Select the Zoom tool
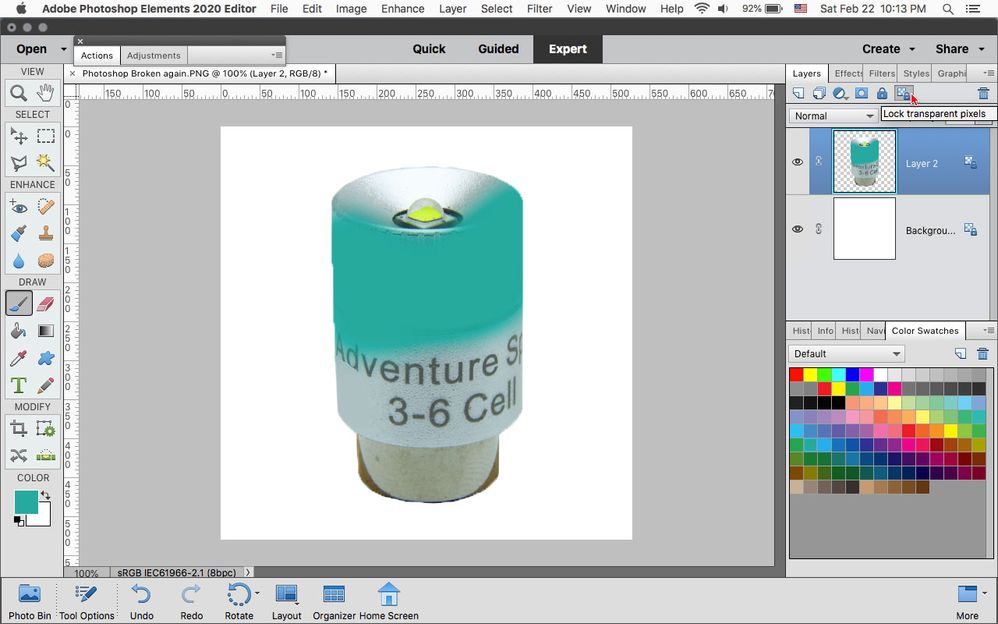Viewport: 998px width, 624px height. click(18, 94)
